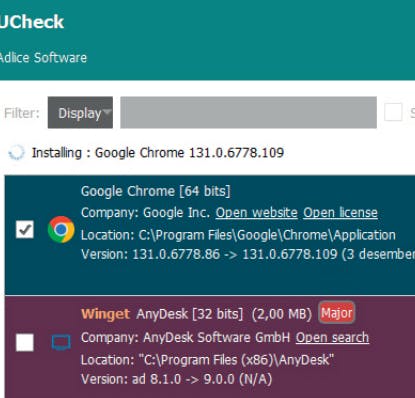Viewport: 415px width, 398px height.
Task: Click the Google Chrome logo icon
Action: [61, 229]
